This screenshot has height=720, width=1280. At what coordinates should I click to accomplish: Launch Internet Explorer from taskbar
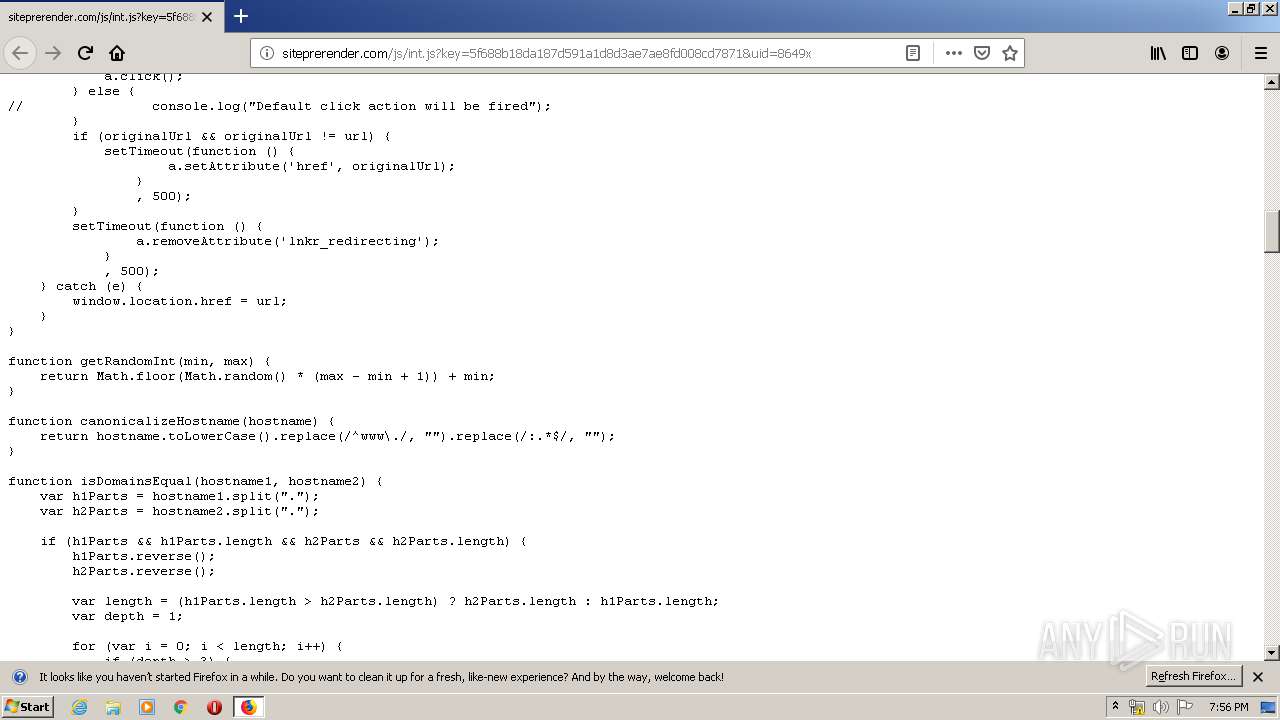(79, 707)
